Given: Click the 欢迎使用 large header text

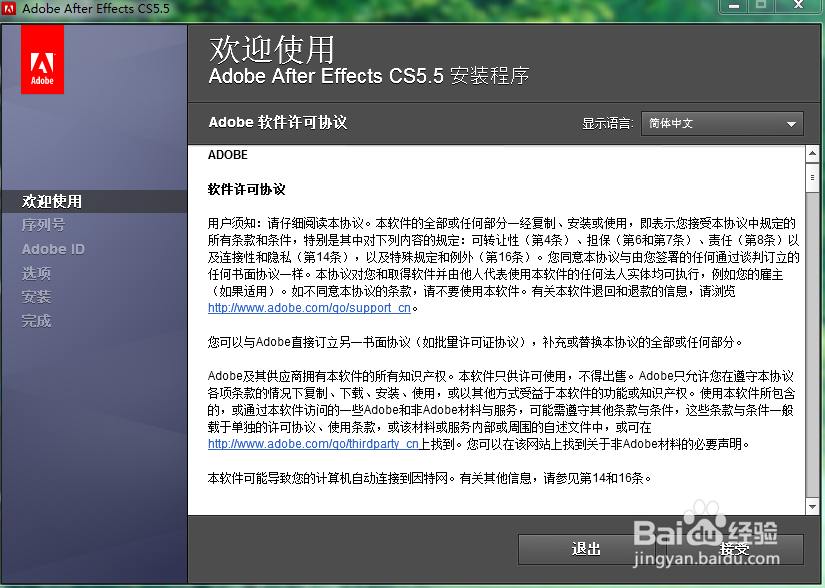Looking at the screenshot, I should pyautogui.click(x=272, y=50).
